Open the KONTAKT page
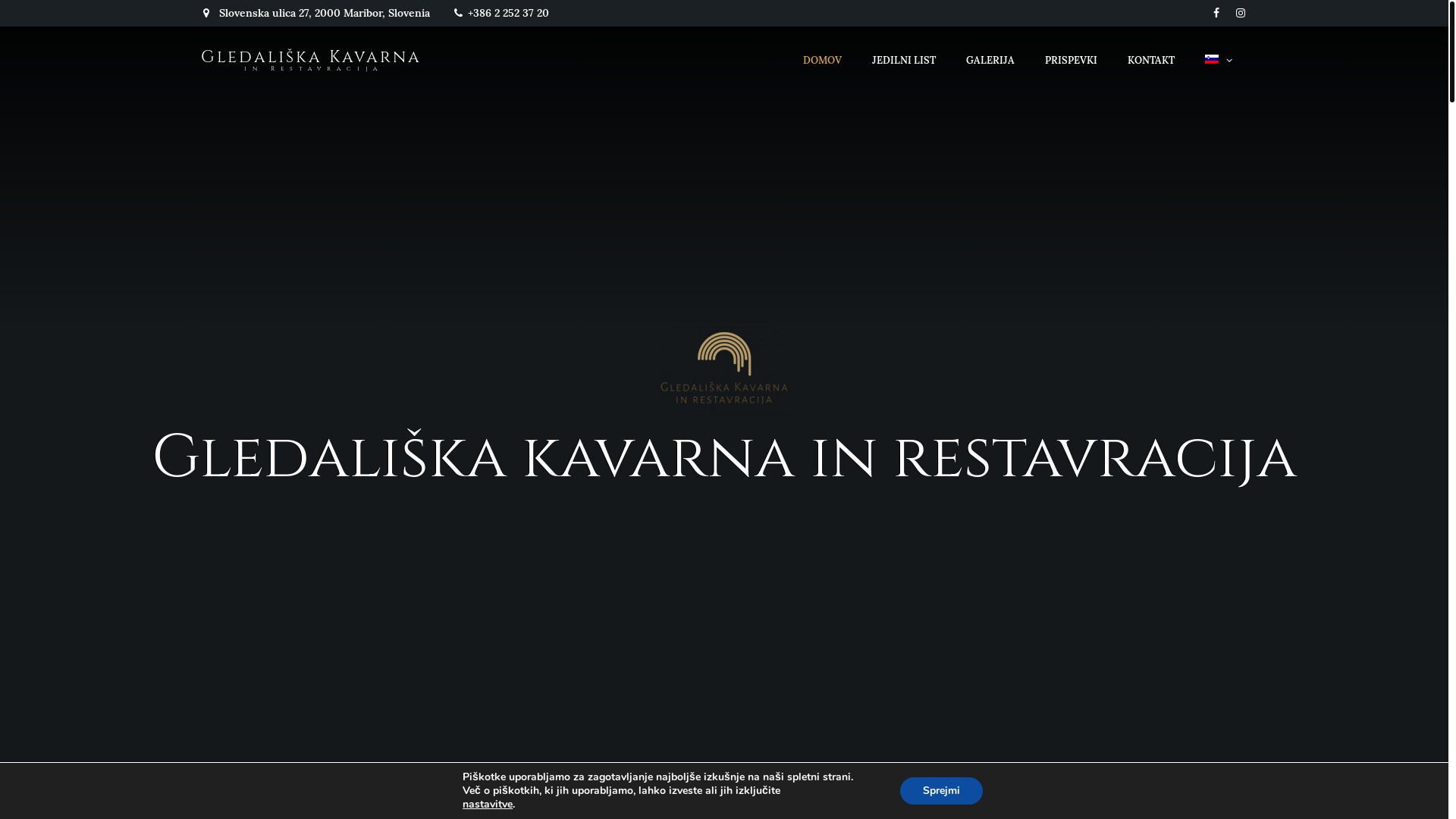The image size is (1456, 819). pyautogui.click(x=1151, y=60)
